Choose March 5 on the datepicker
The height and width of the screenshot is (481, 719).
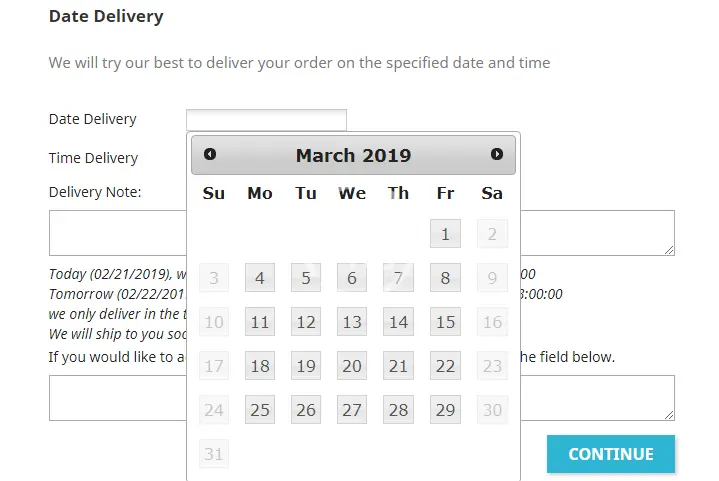pos(306,278)
